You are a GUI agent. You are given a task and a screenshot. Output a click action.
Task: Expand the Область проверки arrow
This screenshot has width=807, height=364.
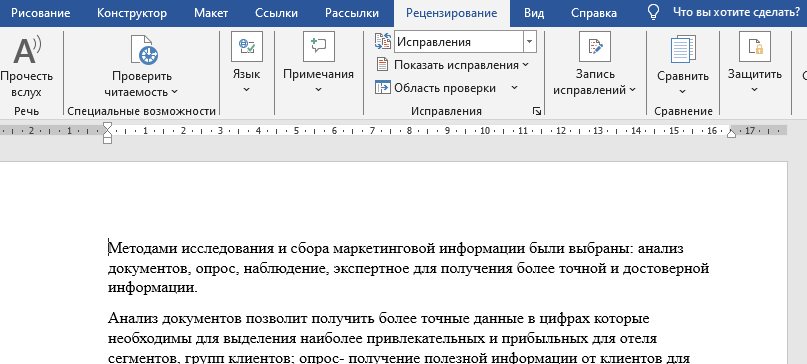(x=514, y=88)
